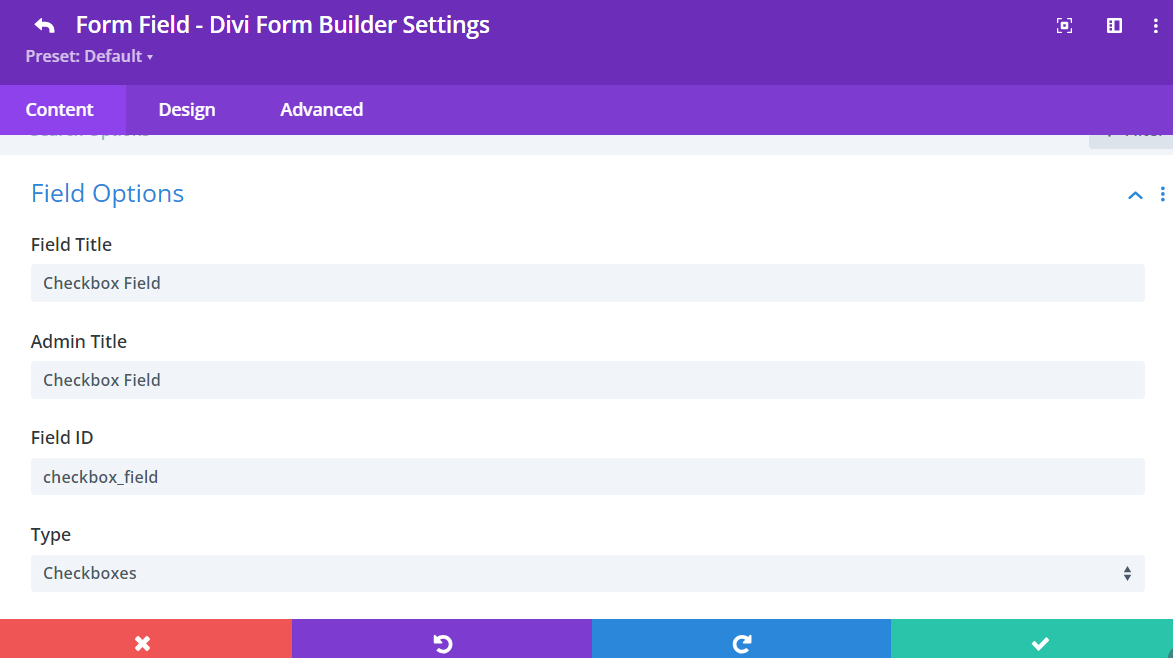Open the Field Options three-dot menu
Viewport: 1173px width, 658px height.
[1162, 195]
